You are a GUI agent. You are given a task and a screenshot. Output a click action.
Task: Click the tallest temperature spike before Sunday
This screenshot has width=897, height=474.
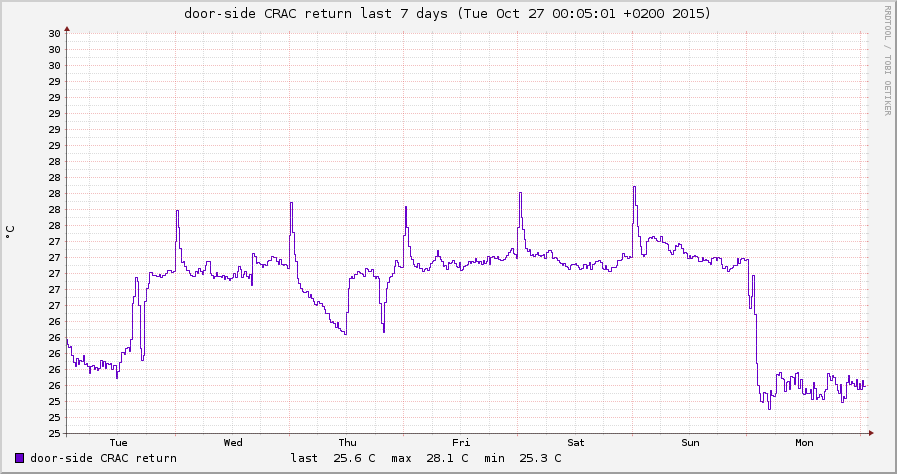634,187
